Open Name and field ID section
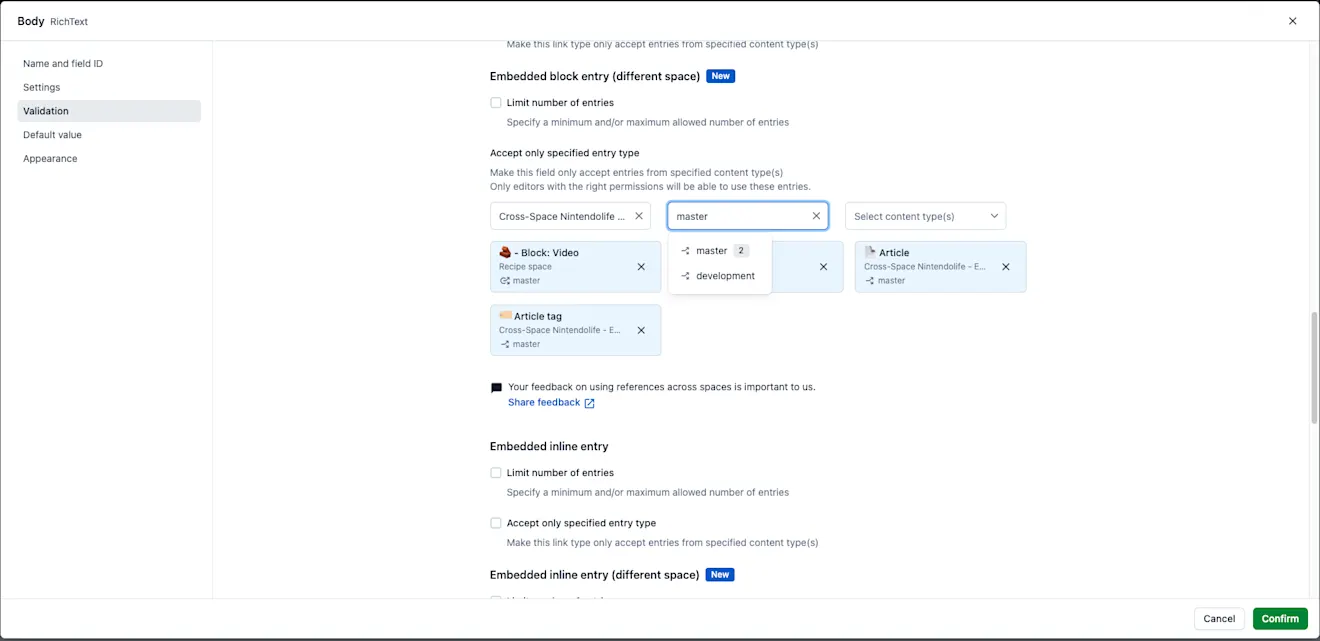The height and width of the screenshot is (641, 1320). pyautogui.click(x=109, y=64)
